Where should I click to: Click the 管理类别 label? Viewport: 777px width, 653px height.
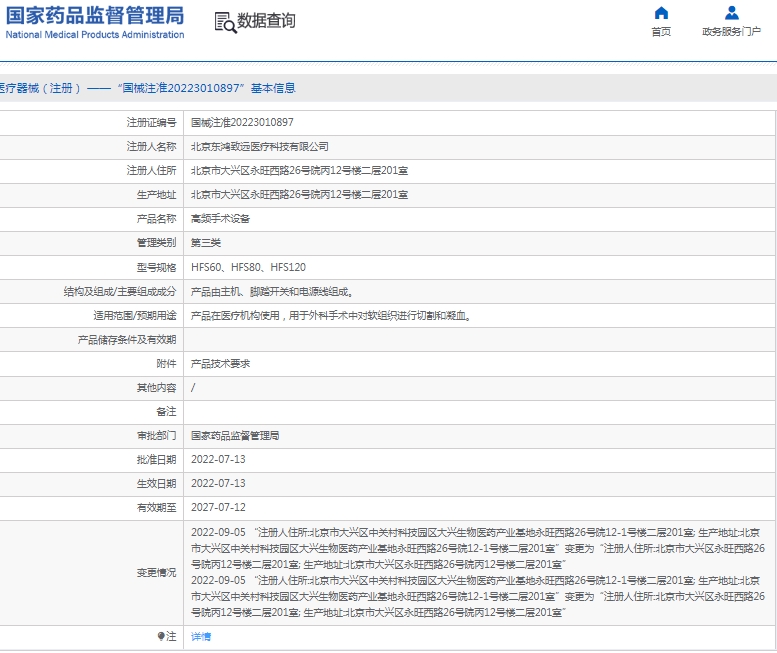156,243
